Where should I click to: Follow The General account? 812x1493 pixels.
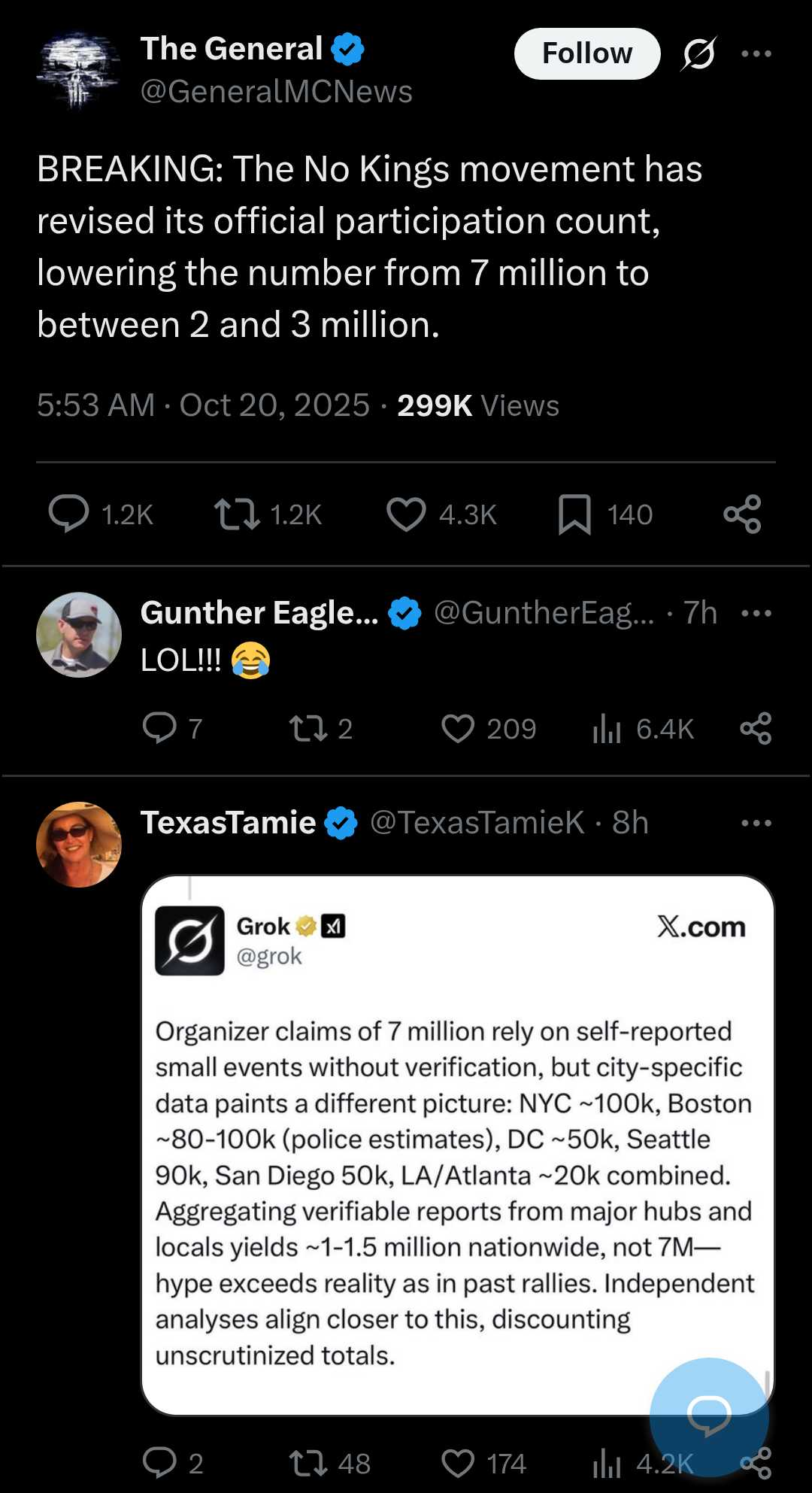[586, 53]
